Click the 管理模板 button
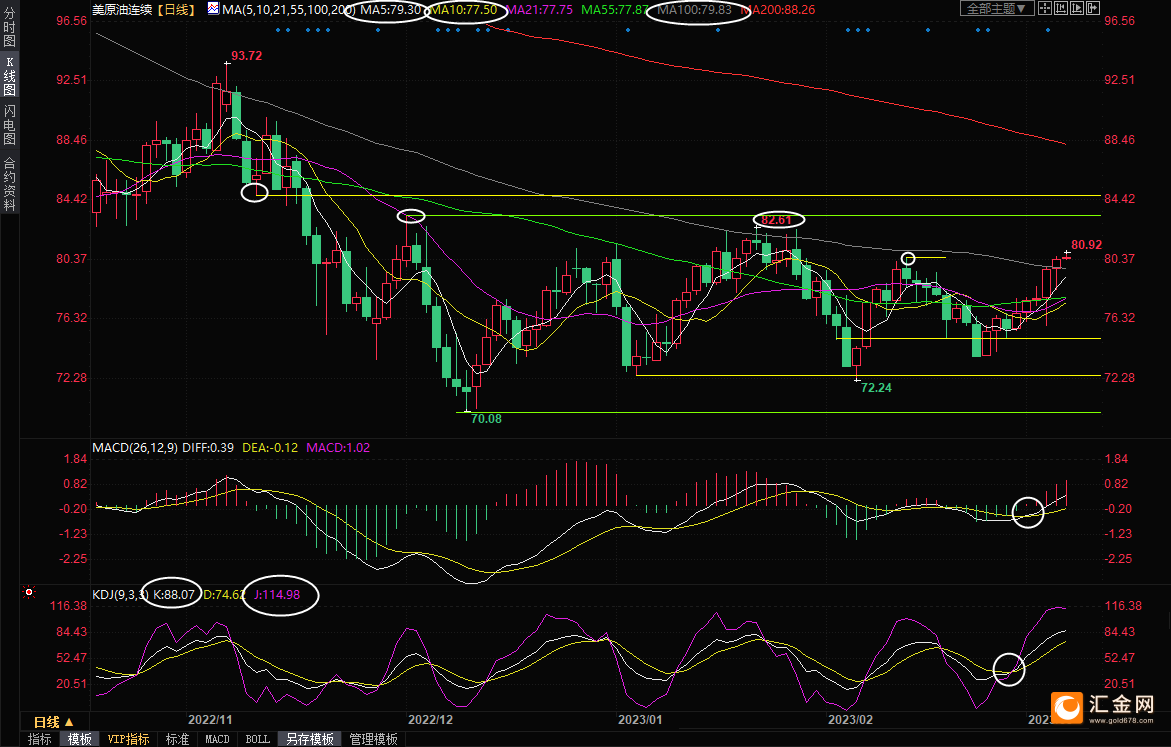The image size is (1171, 747). [x=373, y=739]
